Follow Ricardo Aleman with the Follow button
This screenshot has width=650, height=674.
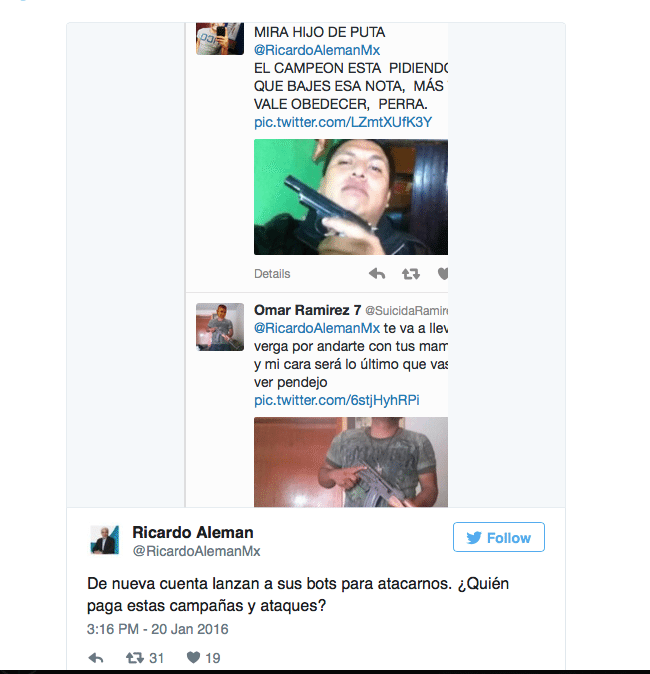[499, 537]
